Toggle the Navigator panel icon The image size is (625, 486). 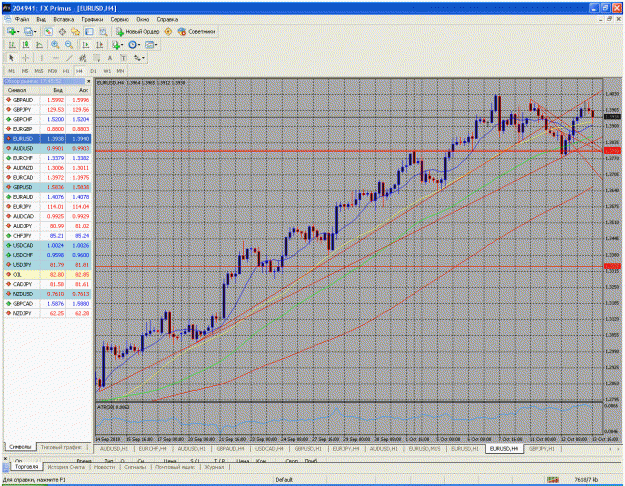tap(75, 31)
